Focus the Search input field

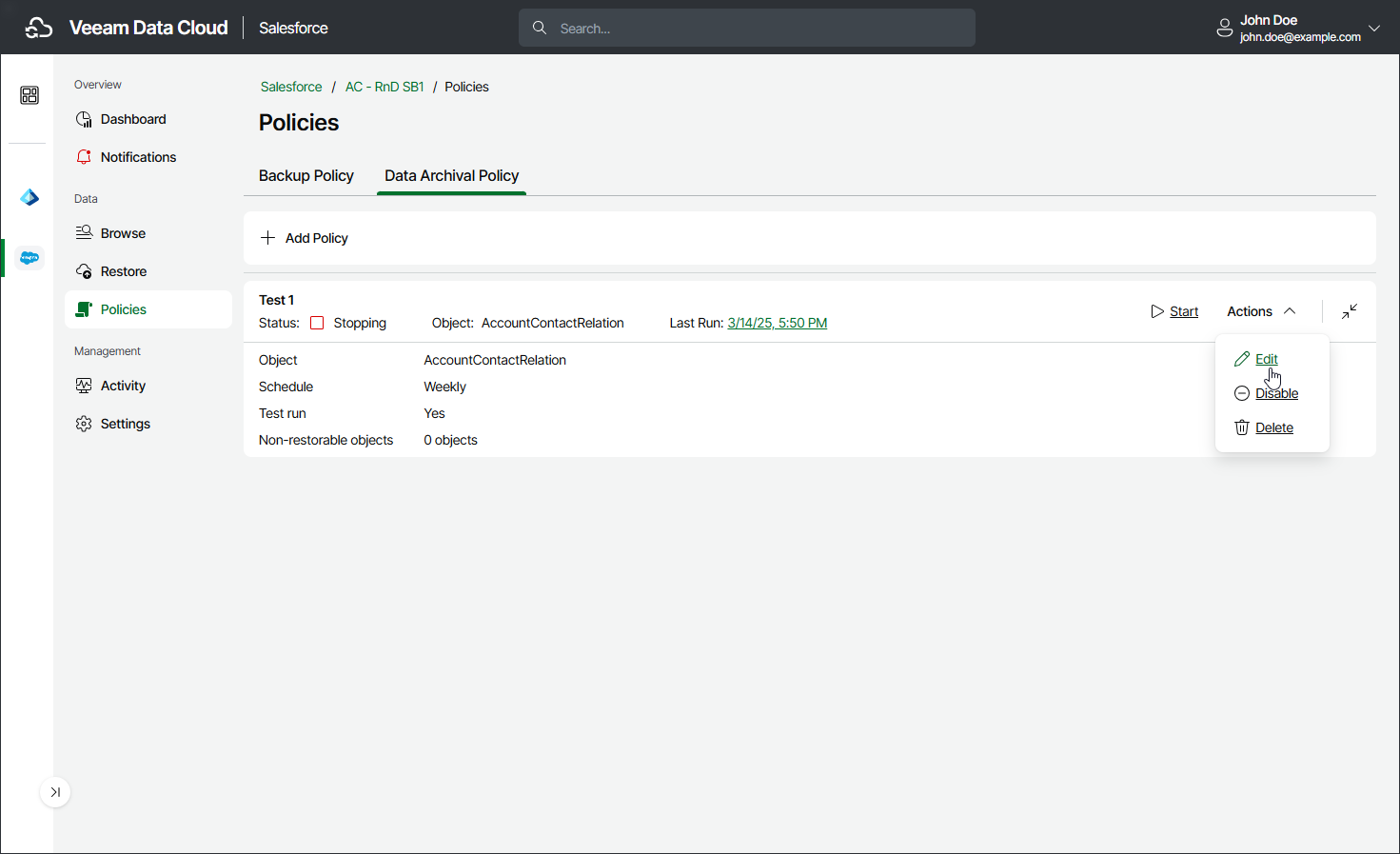click(747, 28)
